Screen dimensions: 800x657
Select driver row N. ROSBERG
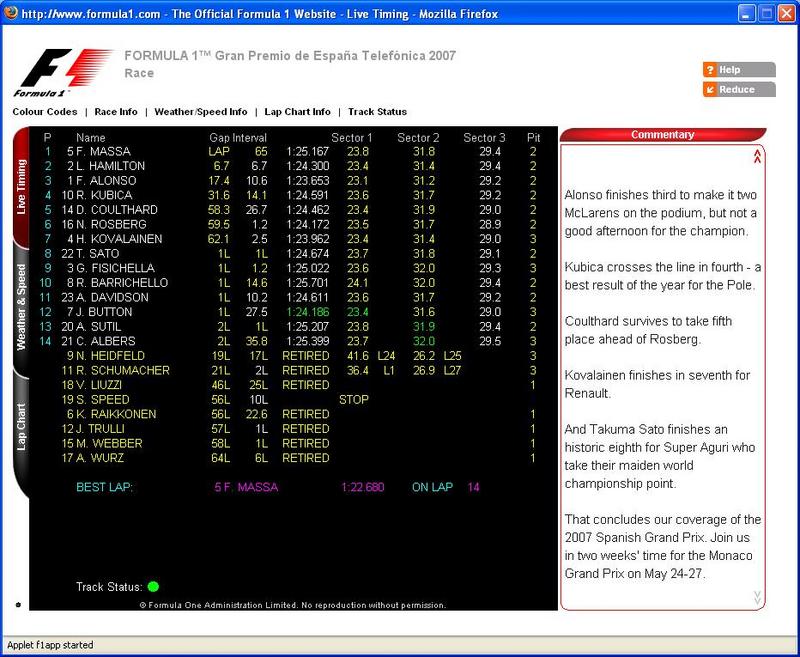[x=291, y=224]
